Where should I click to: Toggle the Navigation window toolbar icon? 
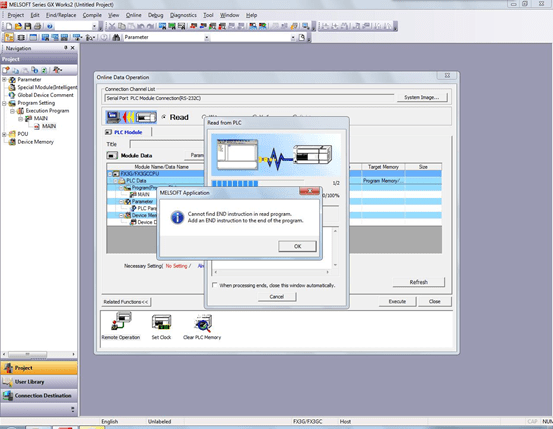[x=9, y=37]
